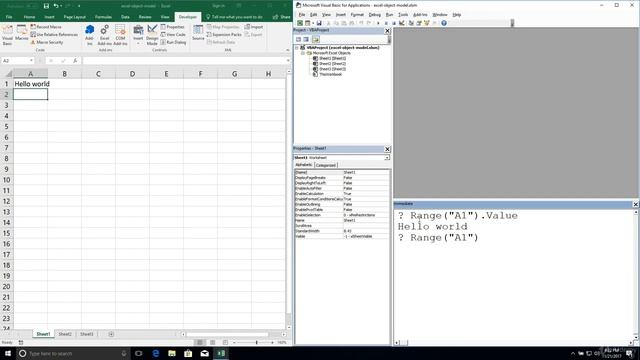
Task: Open VBA Tools menu
Action: coord(403,15)
